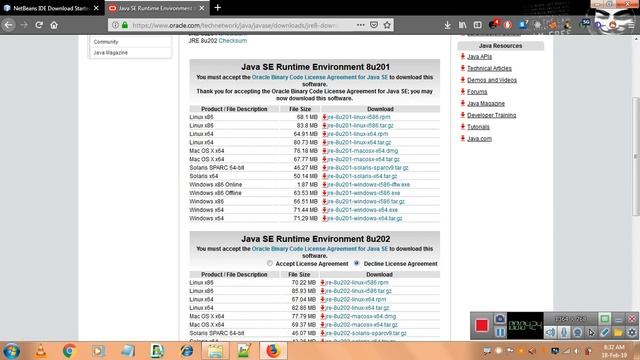Open Developer Training resource link
The height and width of the screenshot is (360, 640).
click(491, 116)
